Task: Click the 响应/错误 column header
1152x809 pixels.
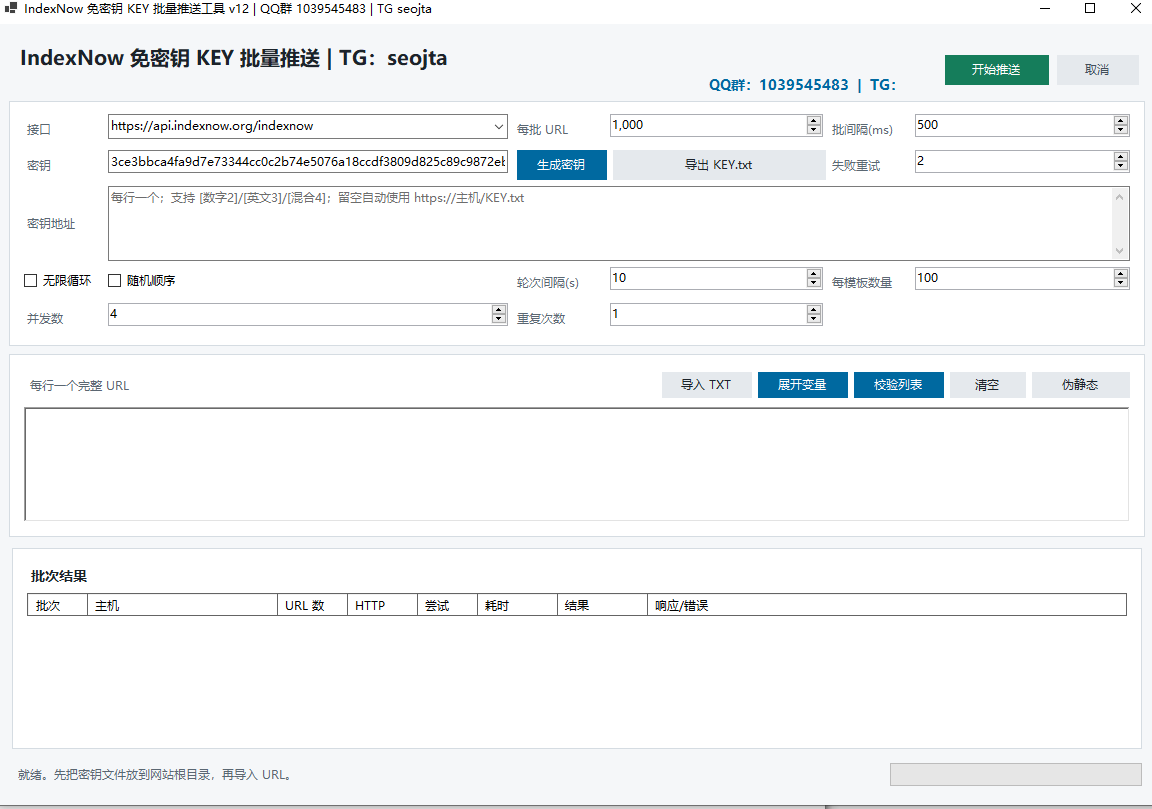Action: (887, 605)
